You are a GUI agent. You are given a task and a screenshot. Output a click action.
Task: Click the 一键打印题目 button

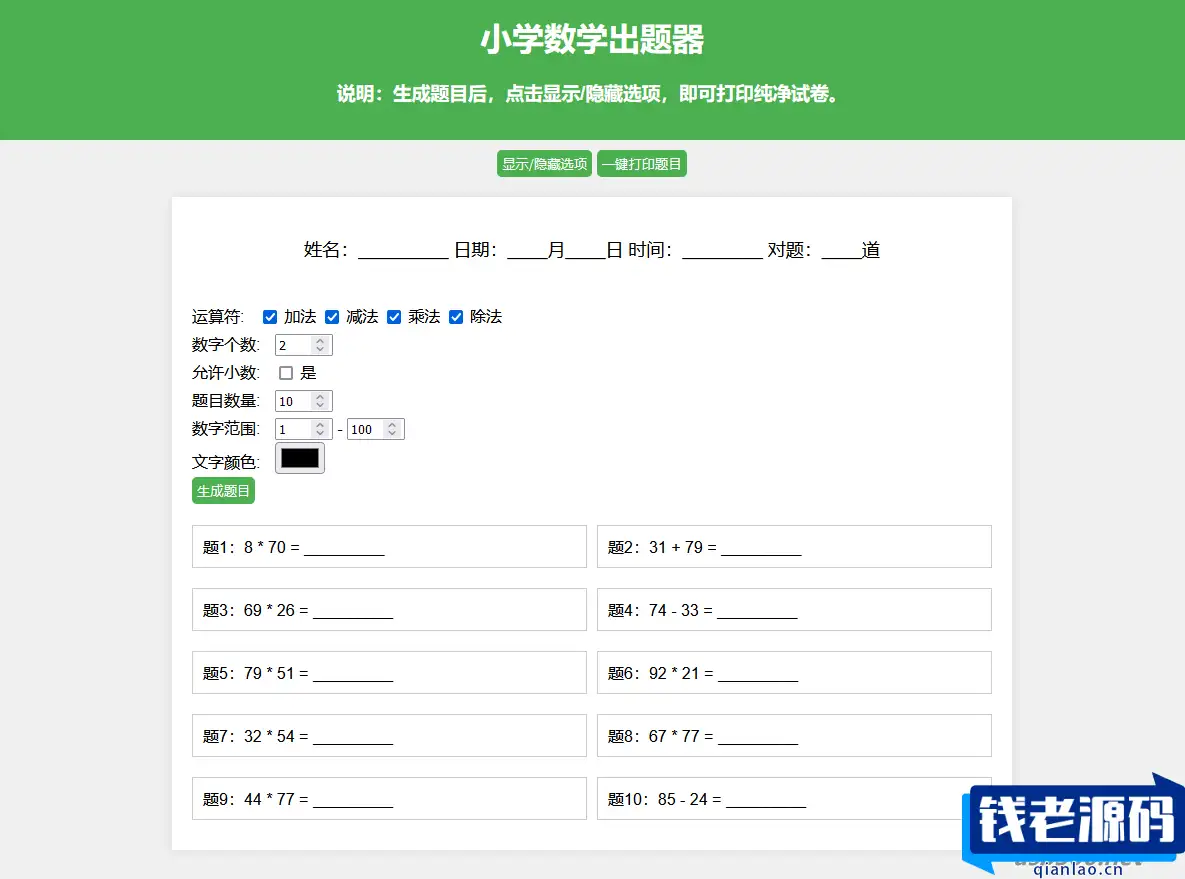642,164
